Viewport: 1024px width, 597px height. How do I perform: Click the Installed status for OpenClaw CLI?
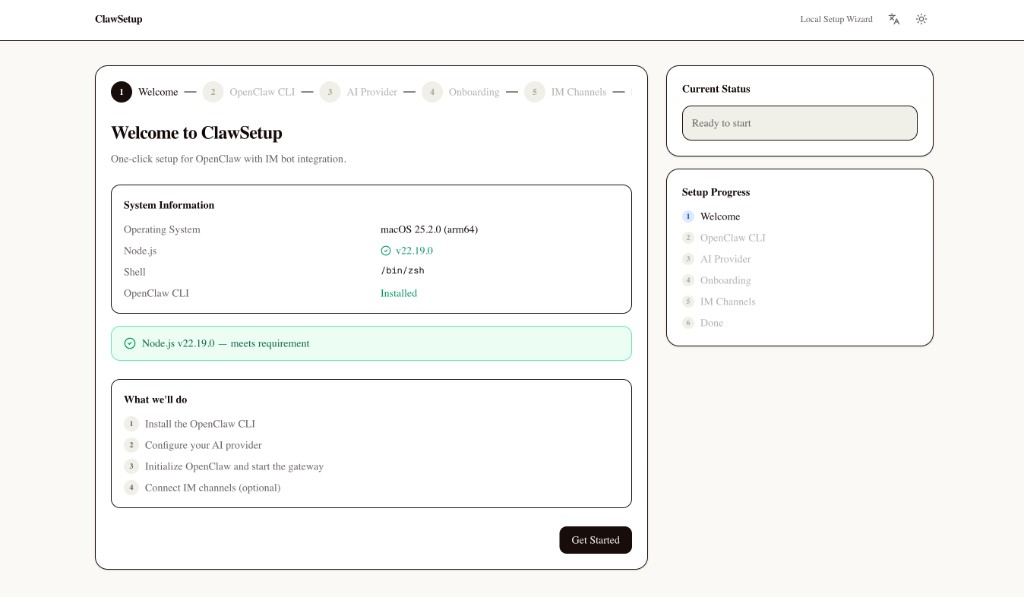pyautogui.click(x=398, y=293)
